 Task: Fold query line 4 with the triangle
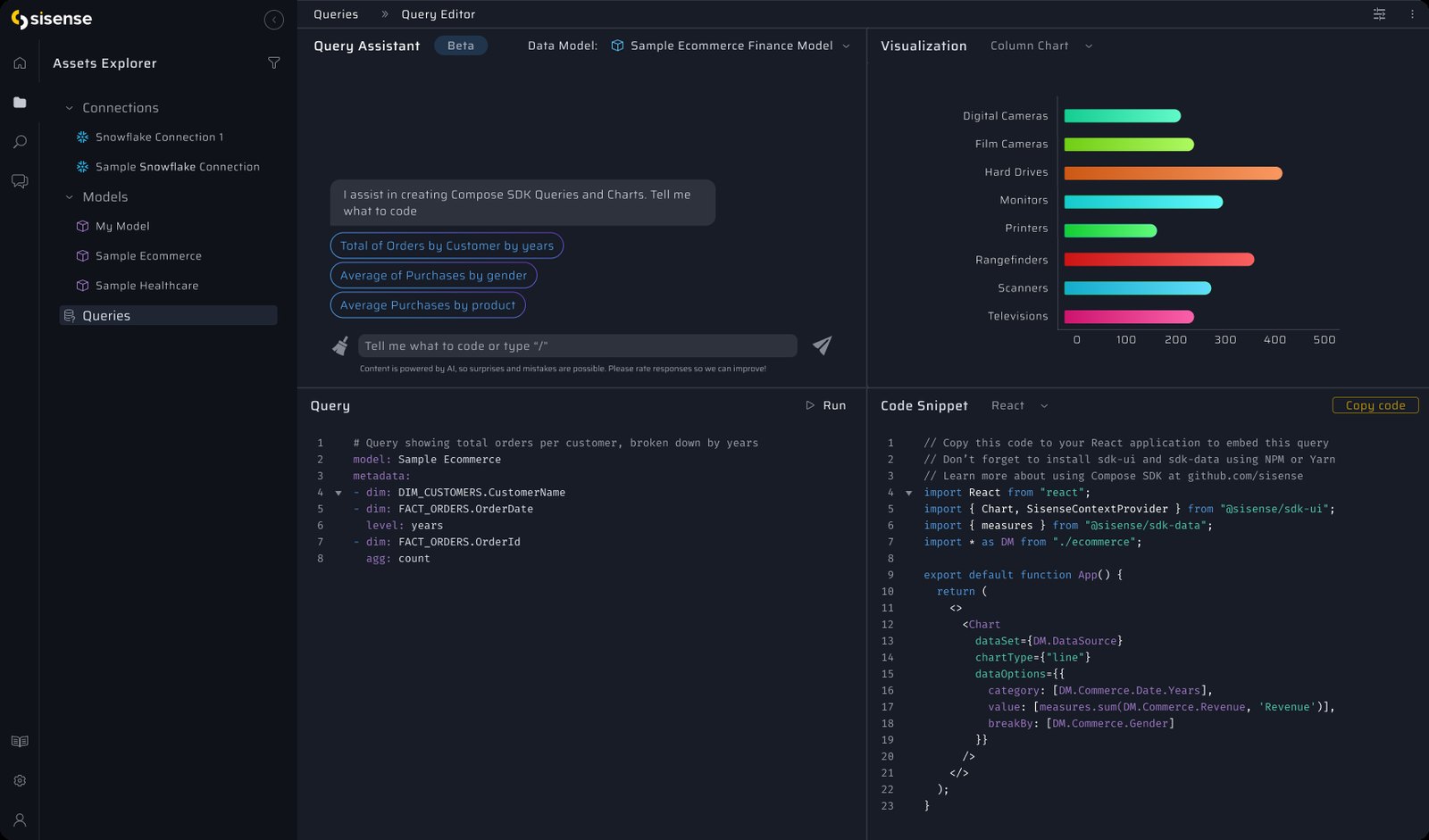click(x=338, y=493)
